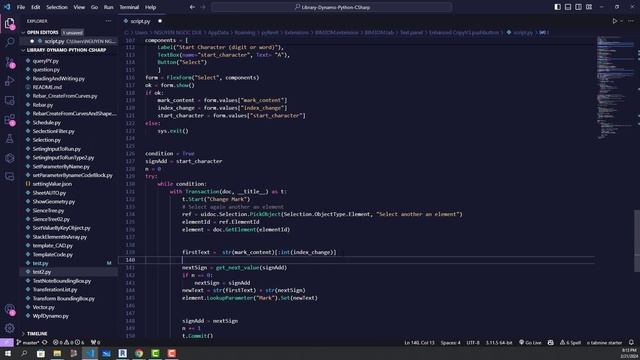
Task: Click the Ln 140, Col 13 position indicator
Action: (419, 342)
